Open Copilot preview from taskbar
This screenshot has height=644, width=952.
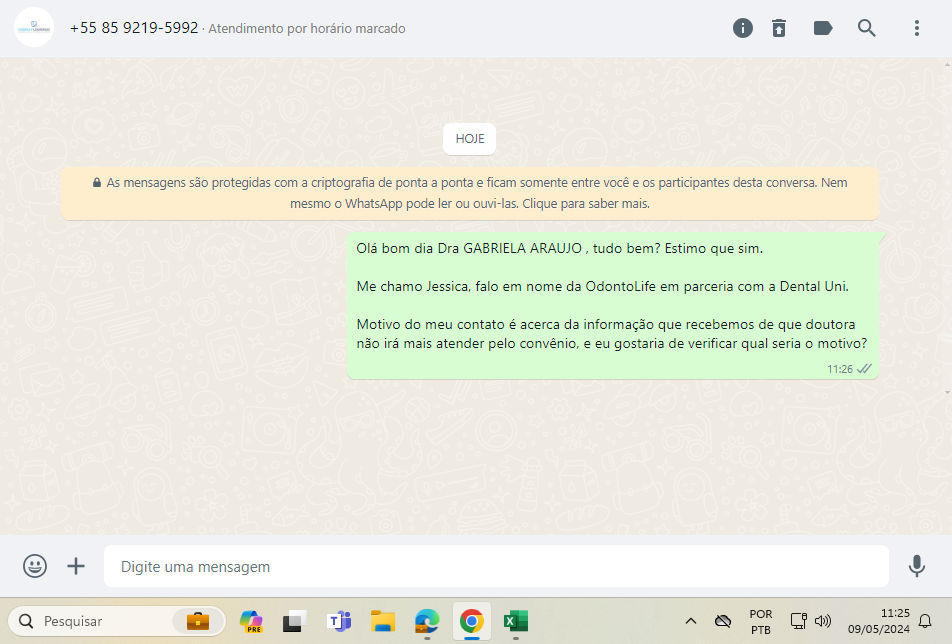pos(251,621)
